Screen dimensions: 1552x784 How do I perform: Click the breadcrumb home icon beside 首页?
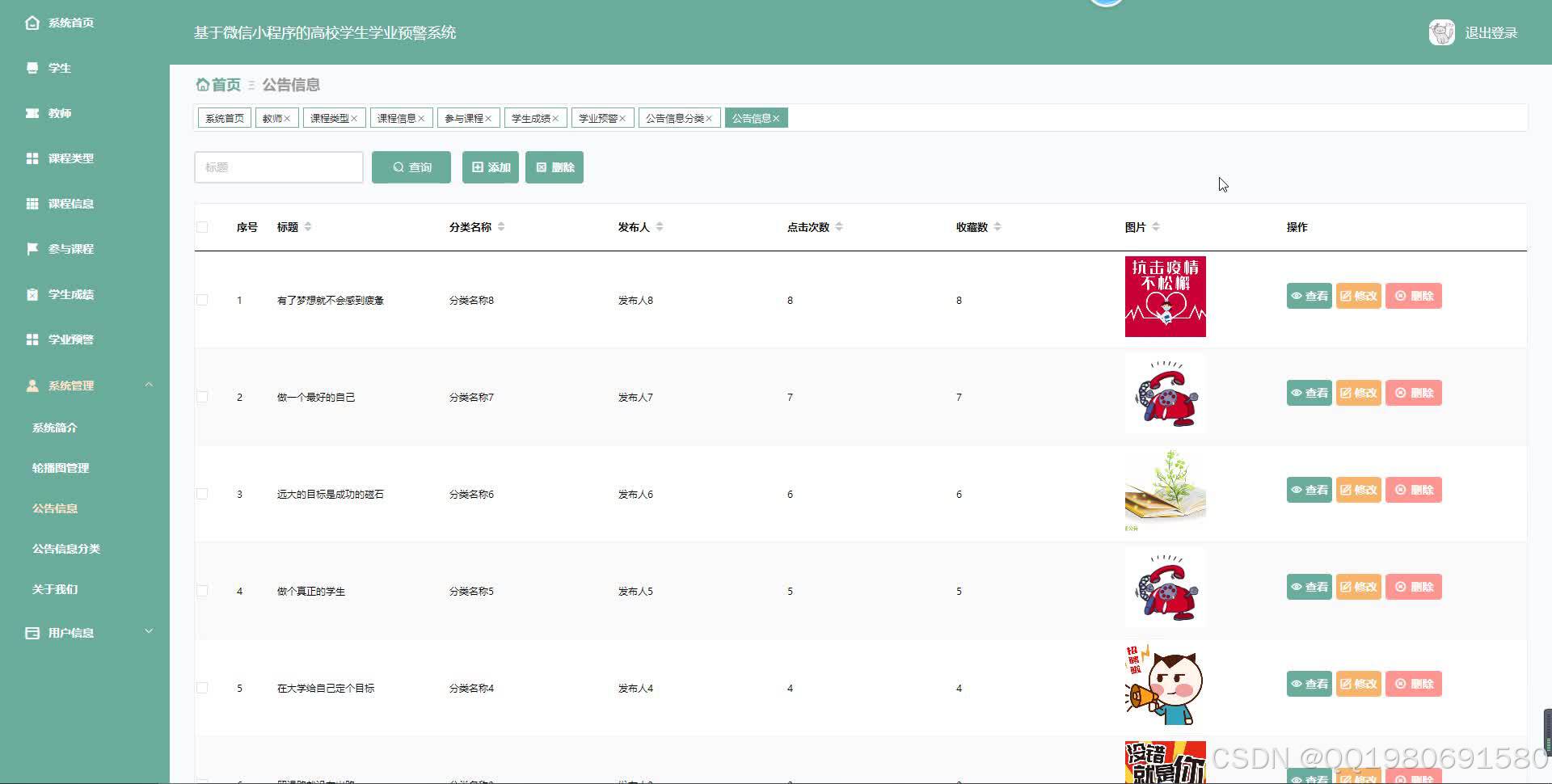(x=203, y=84)
